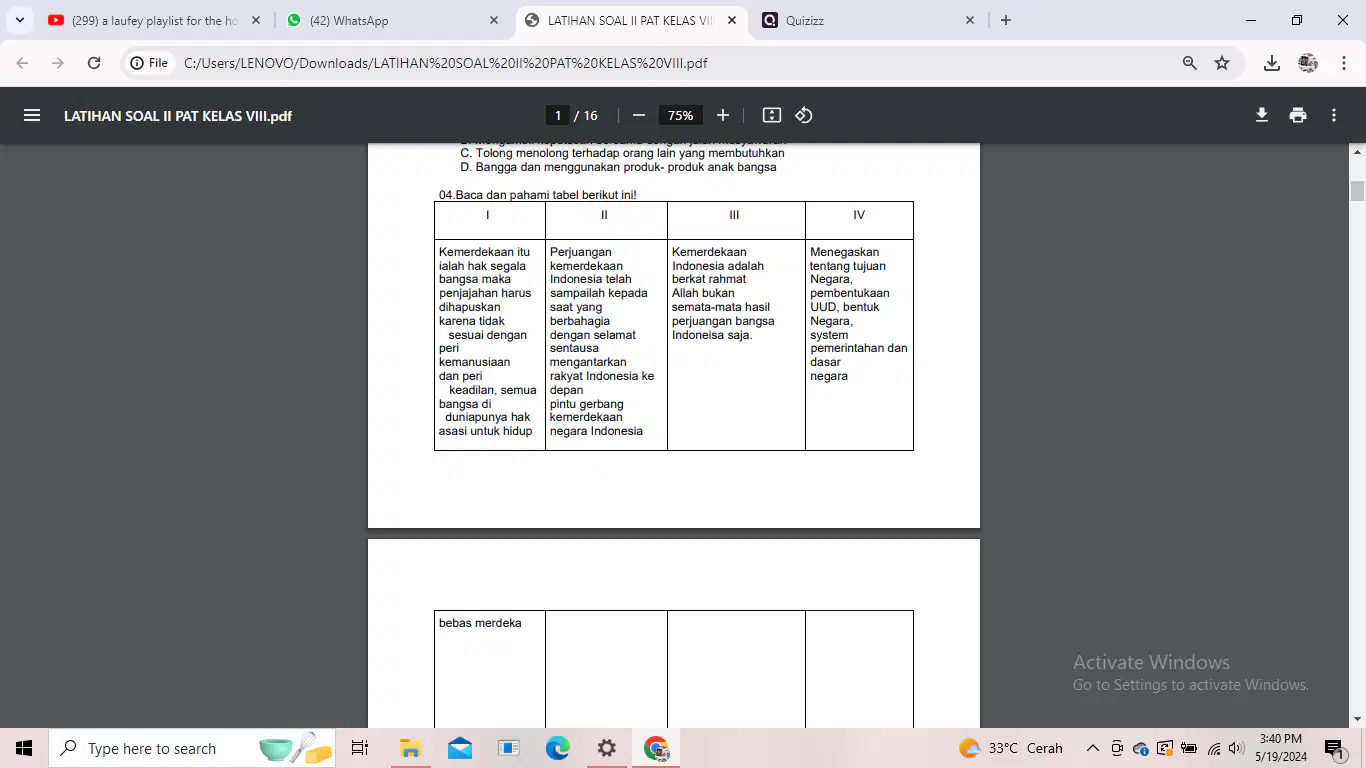
Task: Show hidden system tray icons
Action: pyautogui.click(x=1093, y=748)
